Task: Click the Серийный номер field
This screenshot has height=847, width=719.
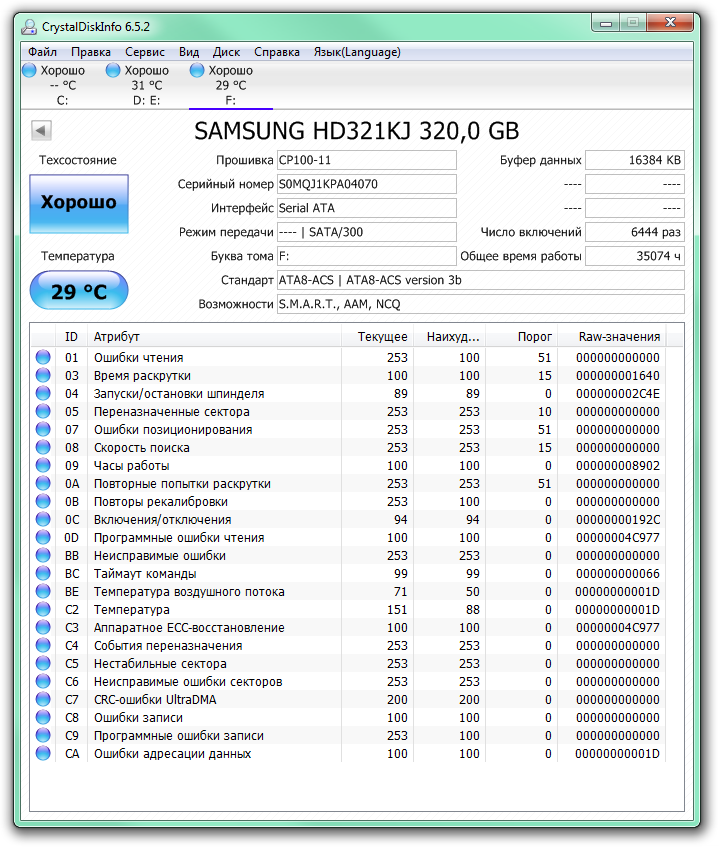Action: point(366,184)
